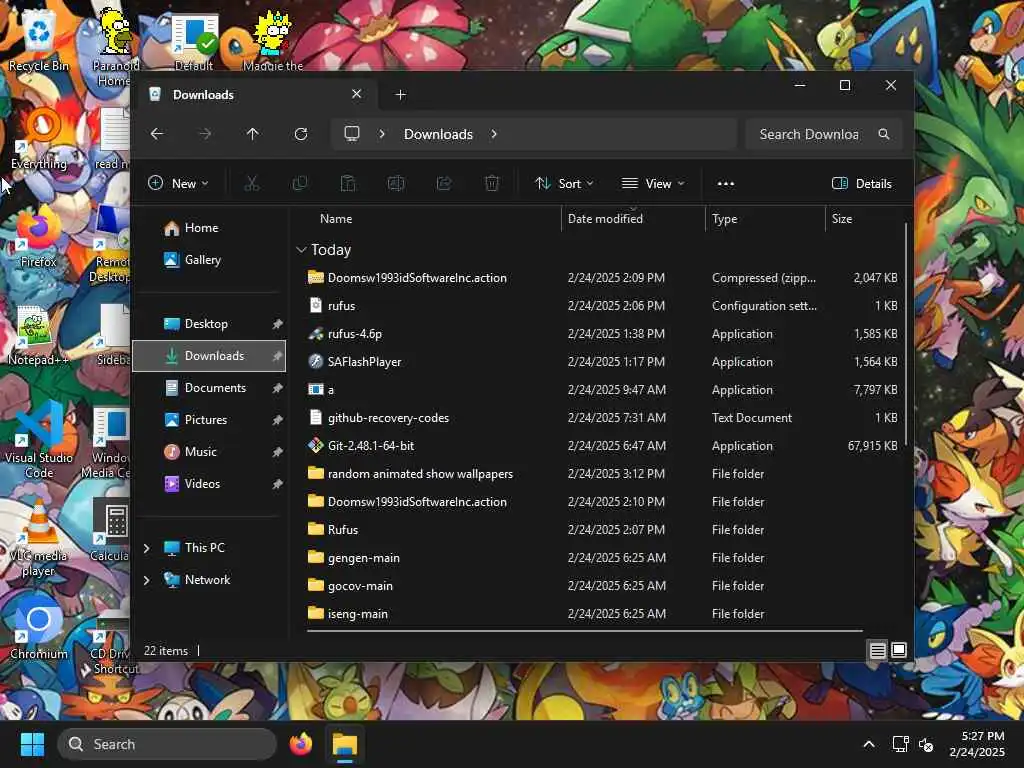Viewport: 1024px width, 768px height.
Task: Open Desktop in navigation pane
Action: click(x=209, y=324)
